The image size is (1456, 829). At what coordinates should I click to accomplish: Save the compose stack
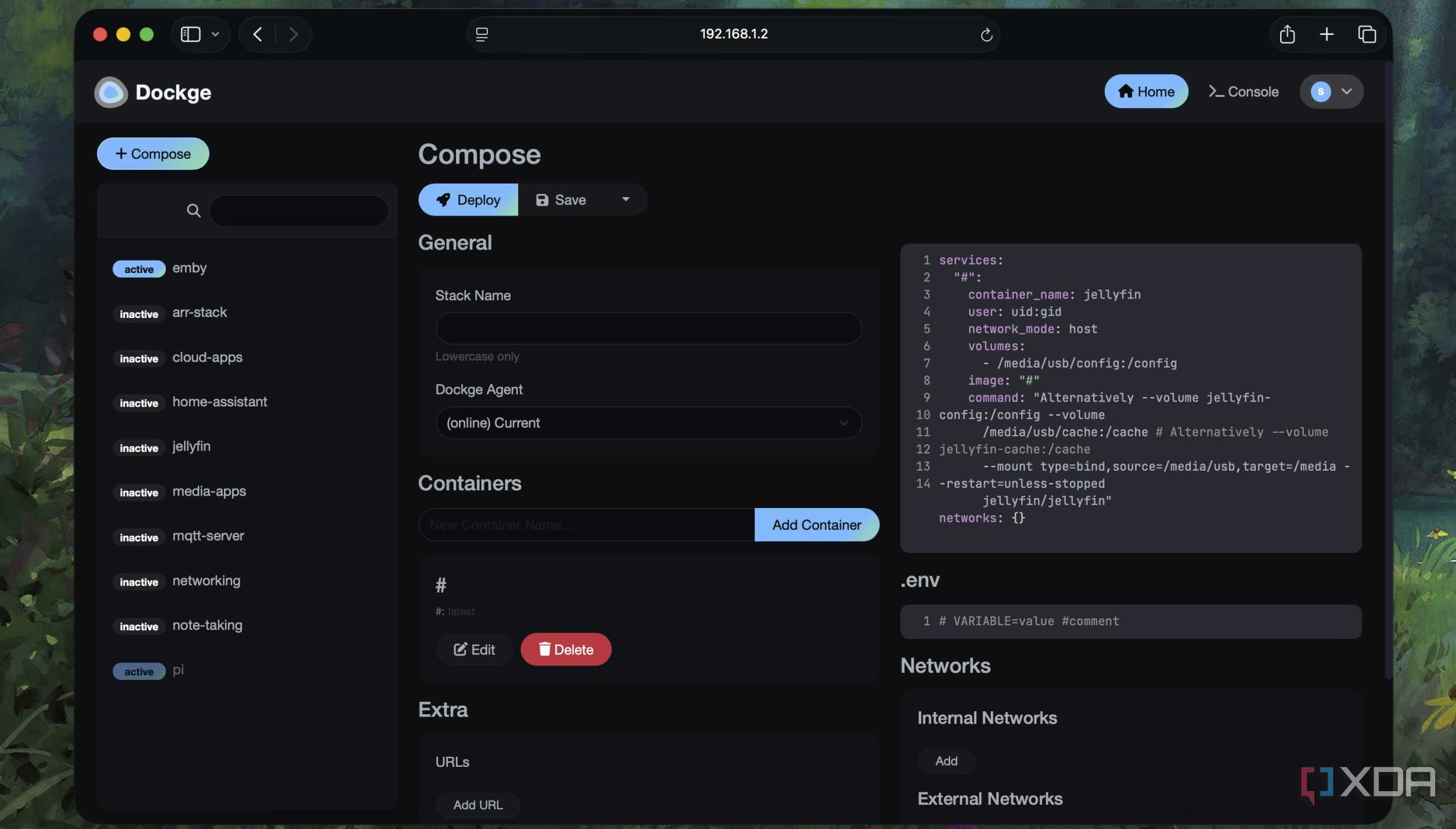(x=560, y=200)
